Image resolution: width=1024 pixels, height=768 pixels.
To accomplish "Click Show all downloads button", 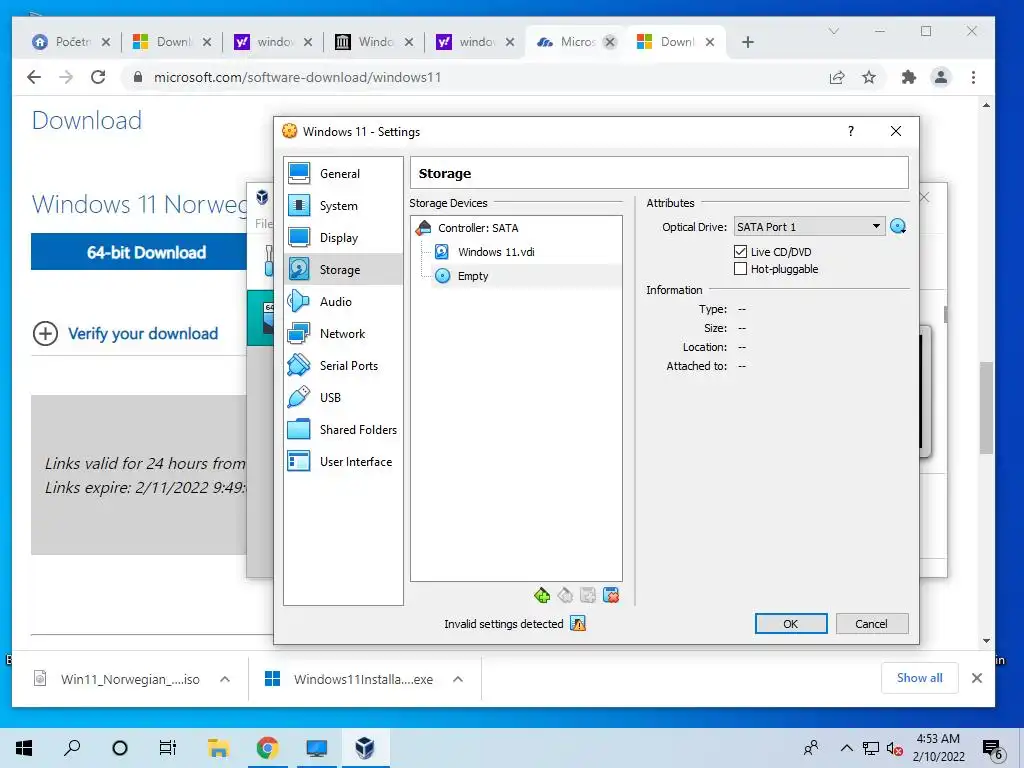I will pos(920,678).
